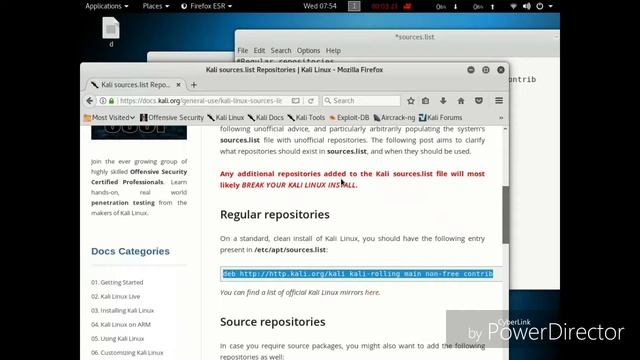Open 01. Getting Started category
This screenshot has width=640, height=360.
pyautogui.click(x=117, y=282)
